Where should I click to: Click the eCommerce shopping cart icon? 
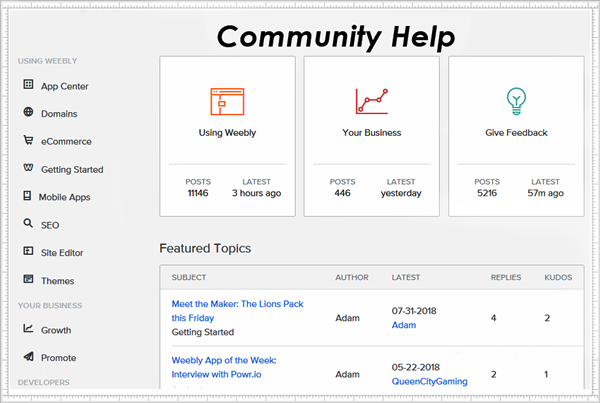point(28,140)
